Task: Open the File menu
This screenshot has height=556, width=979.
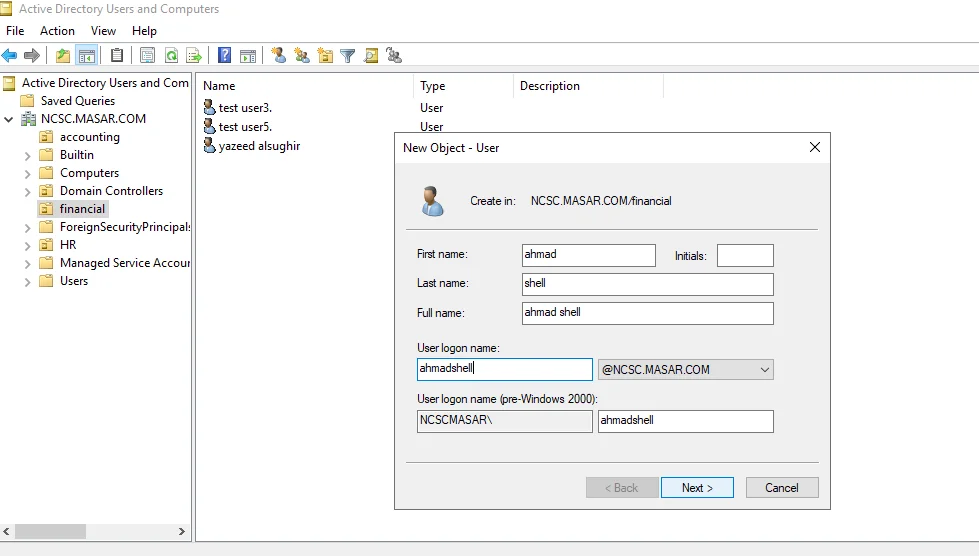Action: click(15, 31)
